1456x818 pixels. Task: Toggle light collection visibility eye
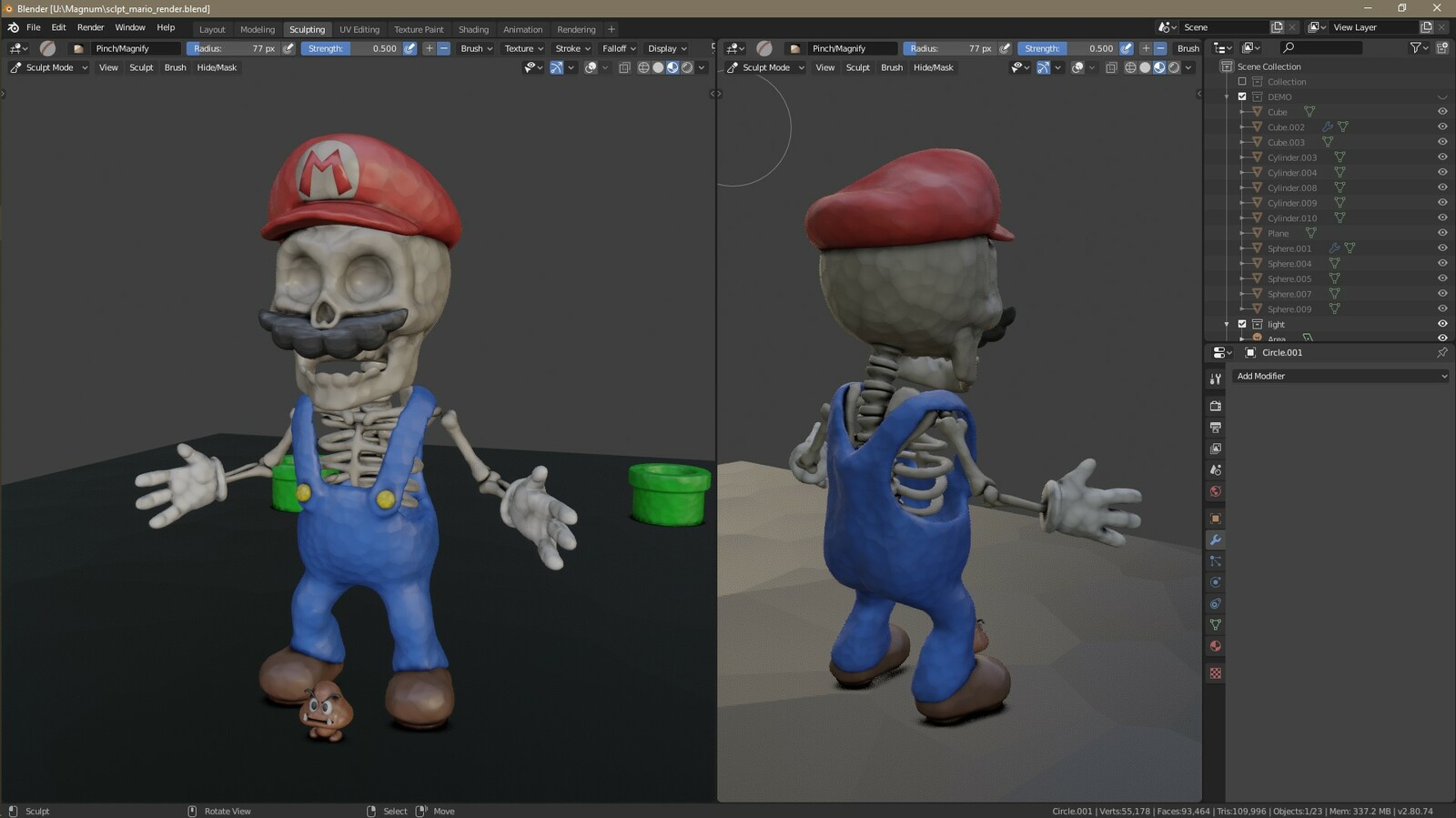click(x=1442, y=324)
